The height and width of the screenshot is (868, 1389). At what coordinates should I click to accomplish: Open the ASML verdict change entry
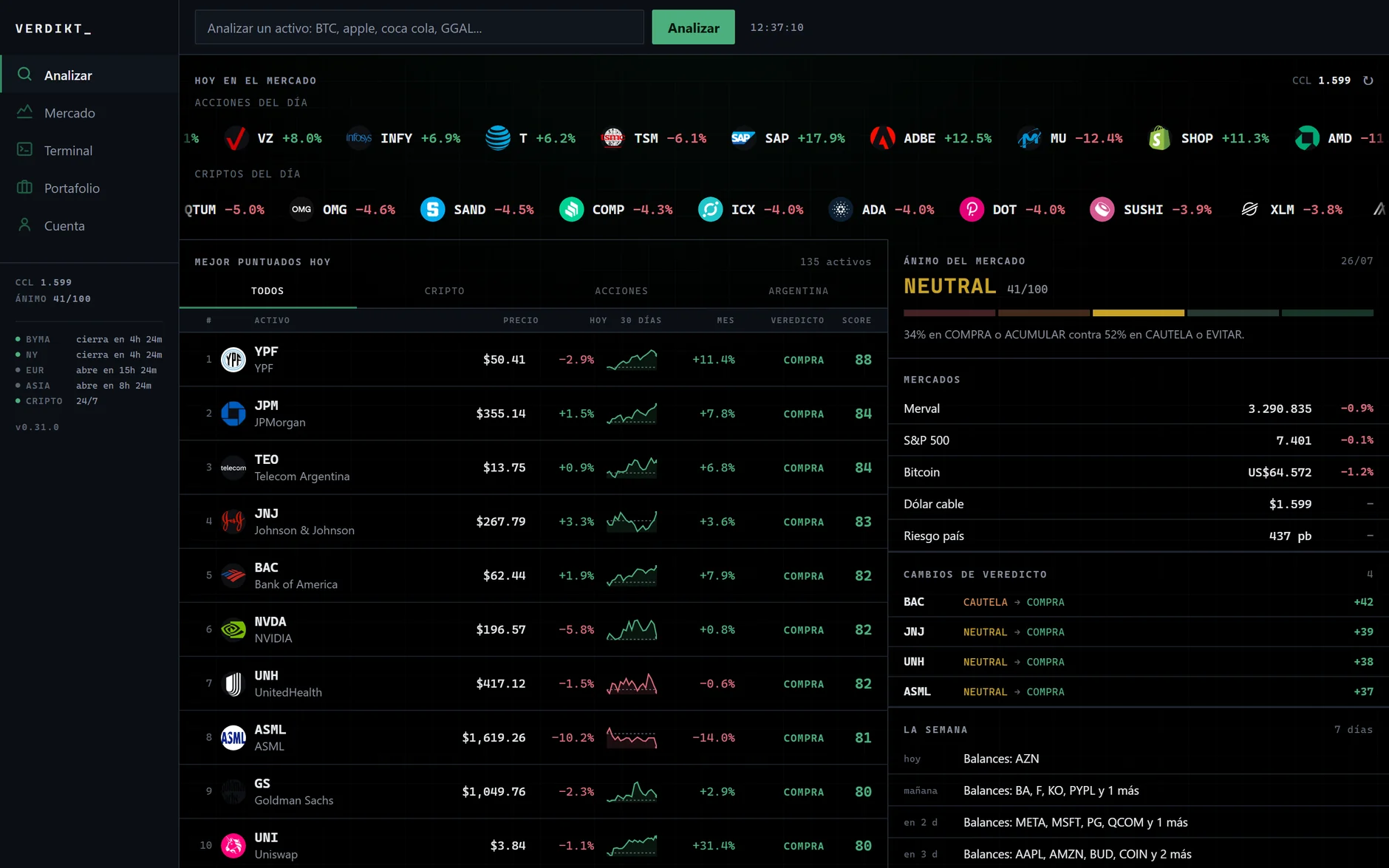point(1138,691)
